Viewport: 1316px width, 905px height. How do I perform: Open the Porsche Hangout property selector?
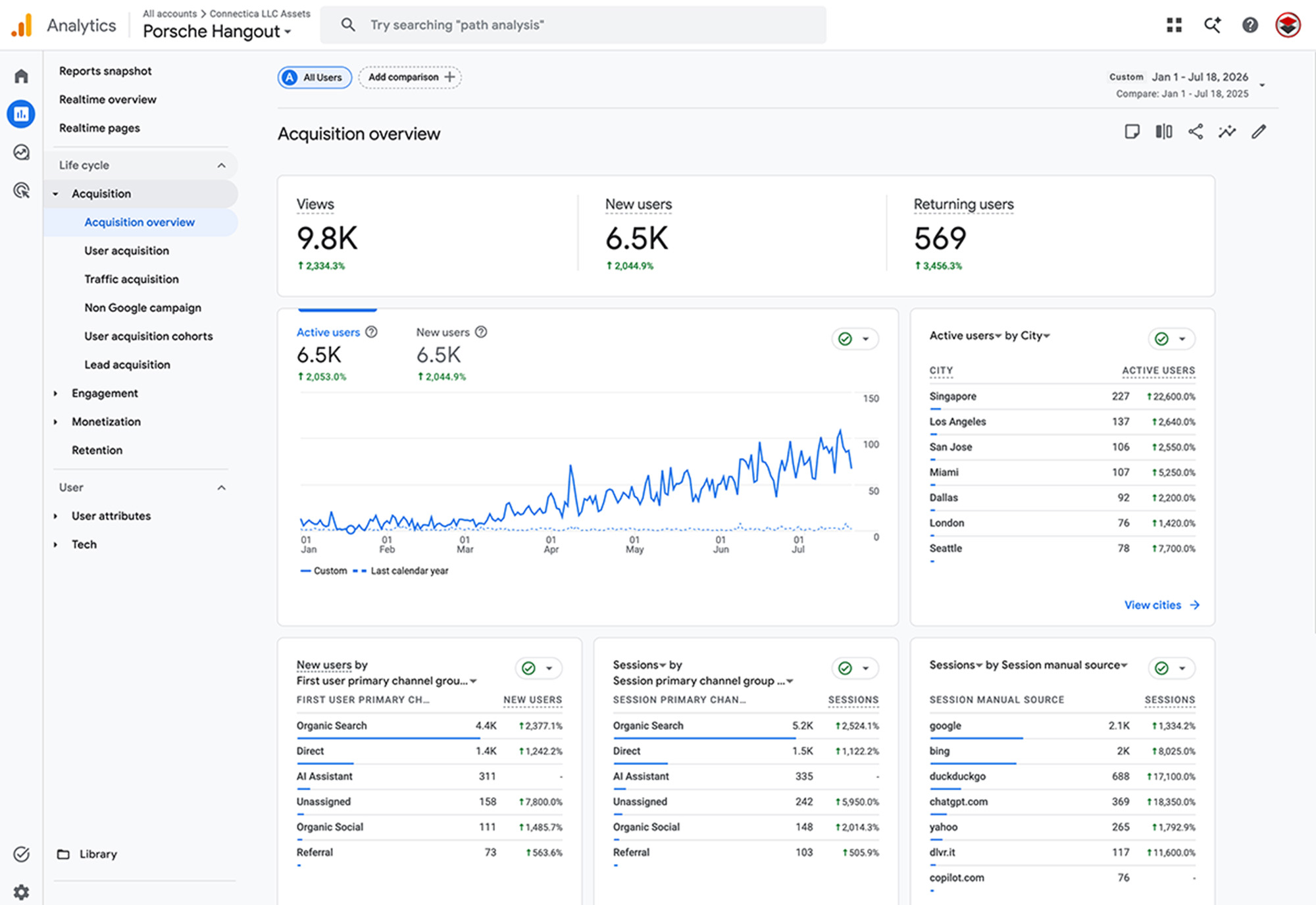(217, 31)
